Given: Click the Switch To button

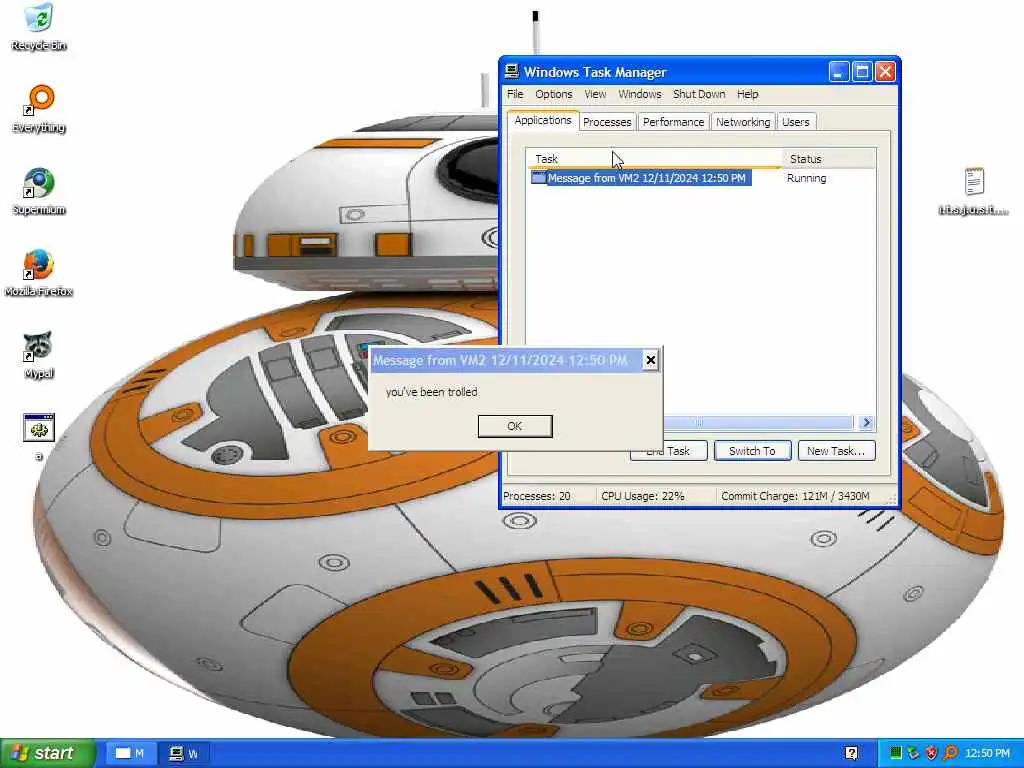Looking at the screenshot, I should click(752, 451).
